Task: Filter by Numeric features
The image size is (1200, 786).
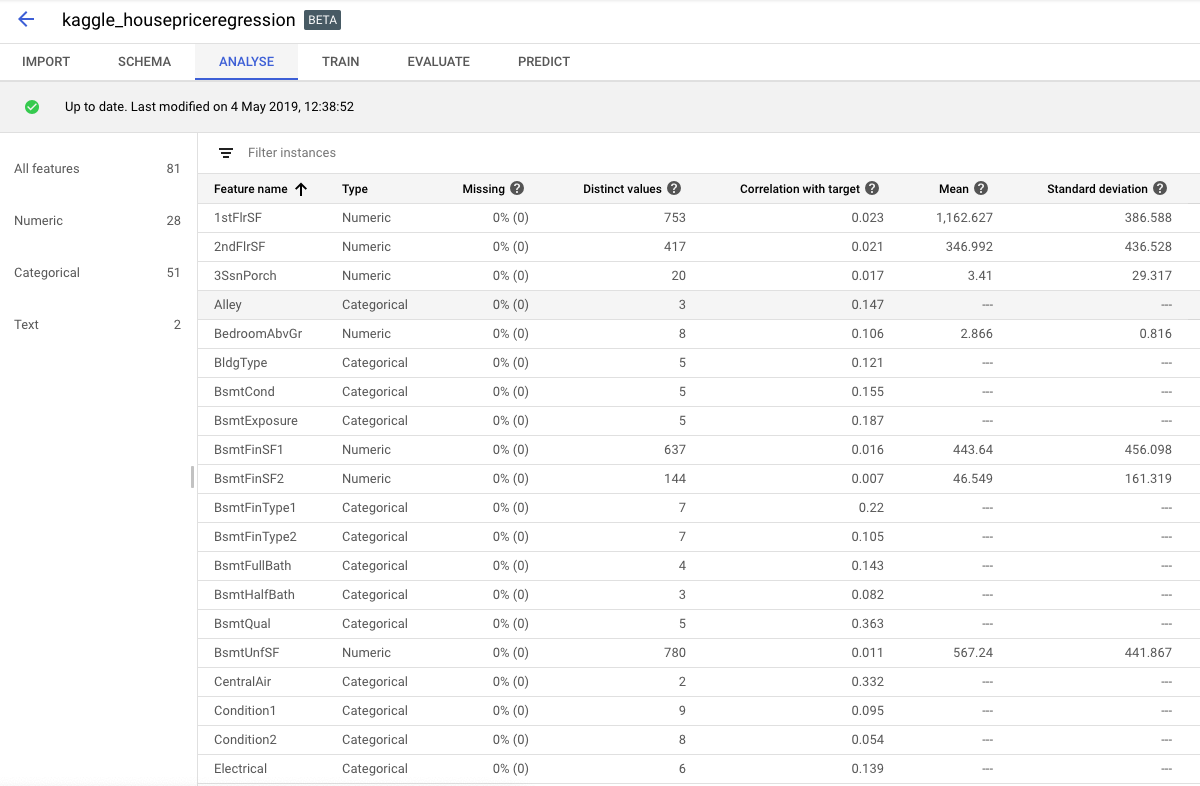Action: (x=97, y=221)
